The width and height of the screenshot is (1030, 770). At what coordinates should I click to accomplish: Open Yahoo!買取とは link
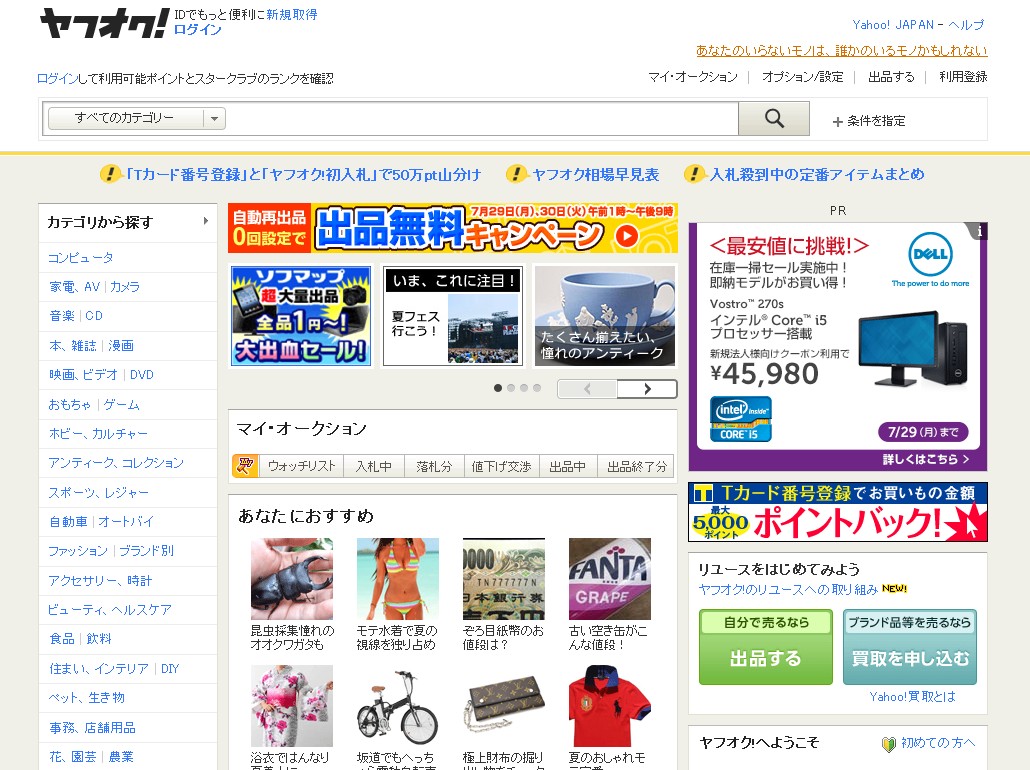(912, 696)
